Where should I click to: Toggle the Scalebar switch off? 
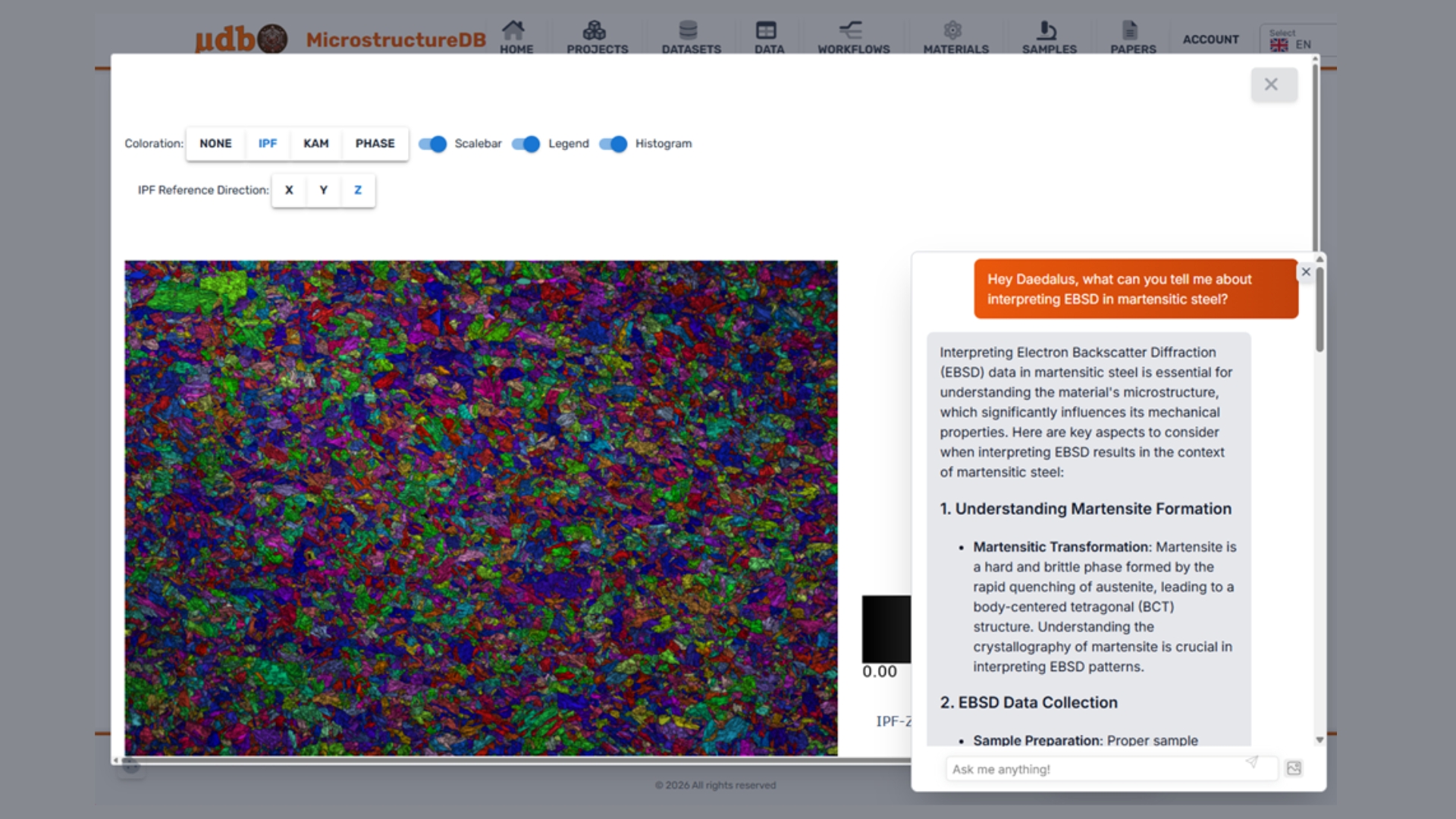point(433,144)
